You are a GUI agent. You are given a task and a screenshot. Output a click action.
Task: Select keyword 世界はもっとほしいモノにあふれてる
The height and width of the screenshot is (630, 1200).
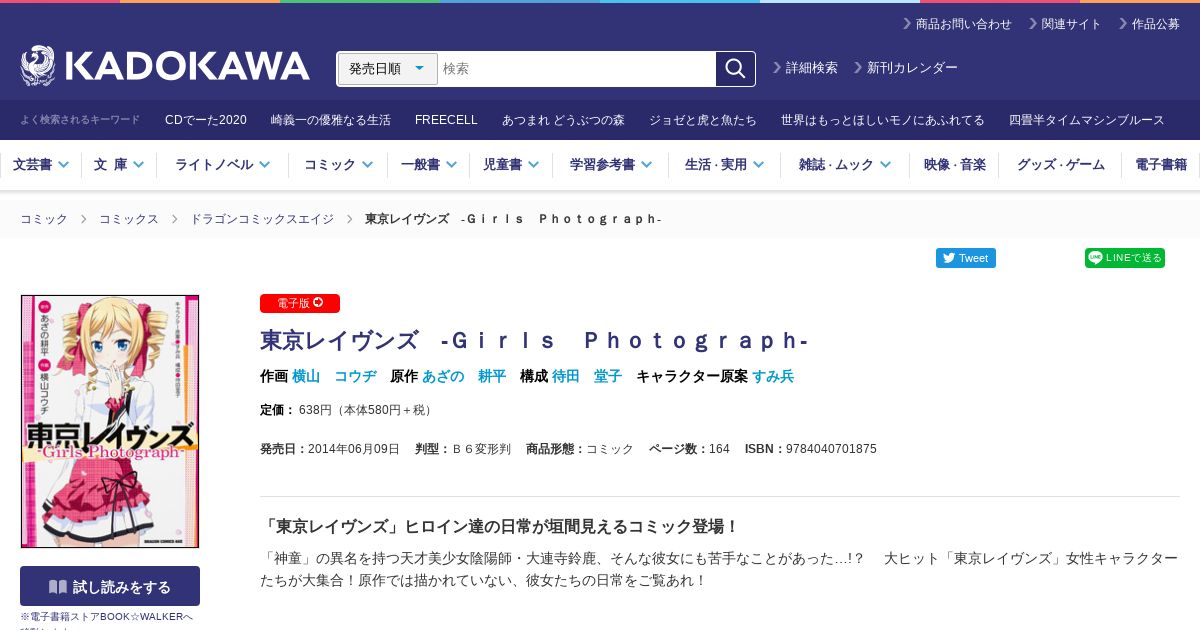coord(883,120)
